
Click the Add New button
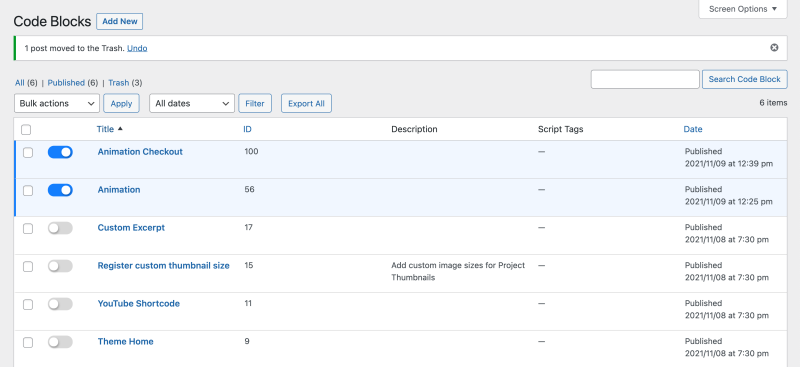click(x=119, y=21)
